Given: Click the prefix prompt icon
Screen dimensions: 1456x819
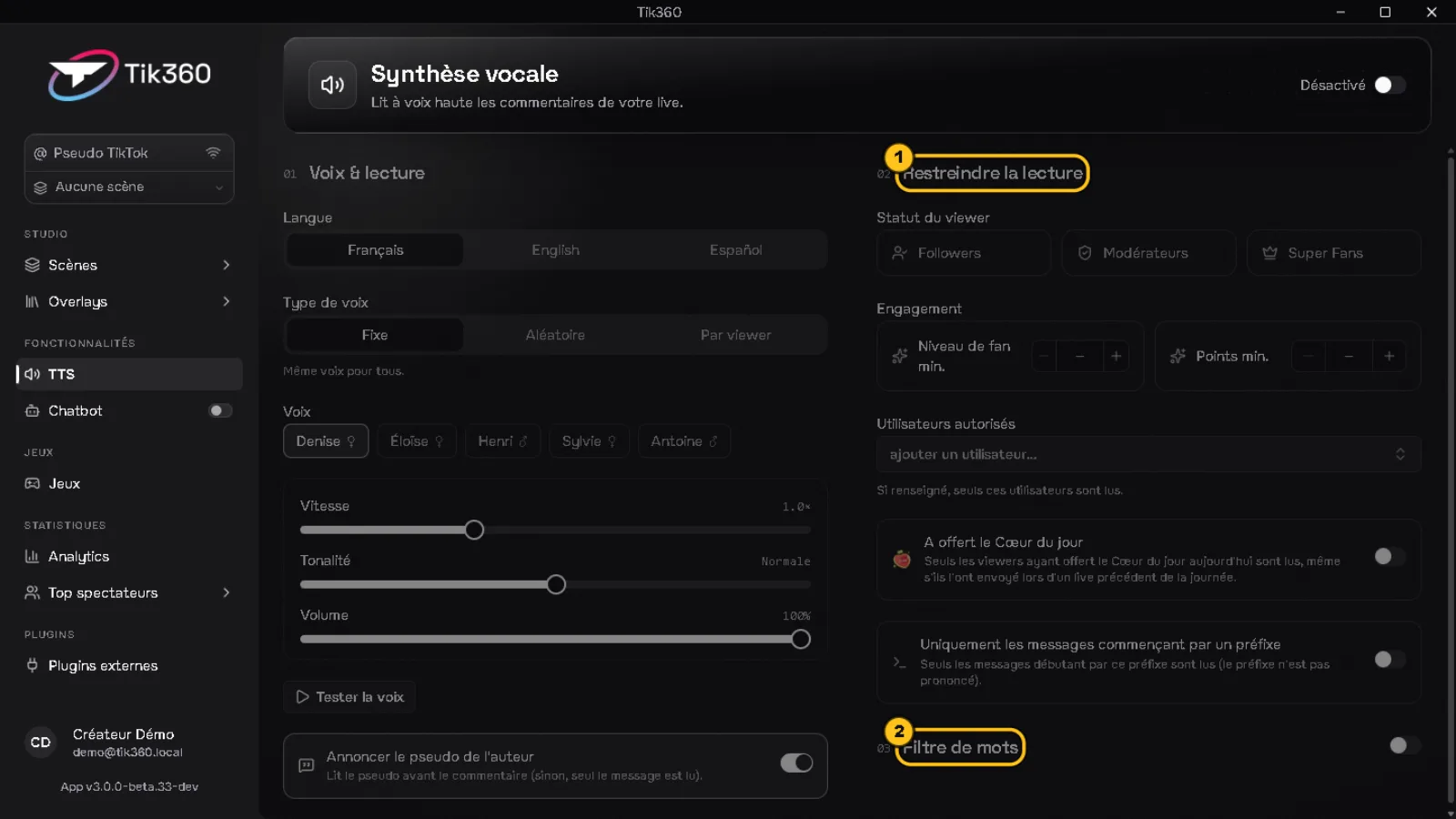Looking at the screenshot, I should pyautogui.click(x=899, y=662).
